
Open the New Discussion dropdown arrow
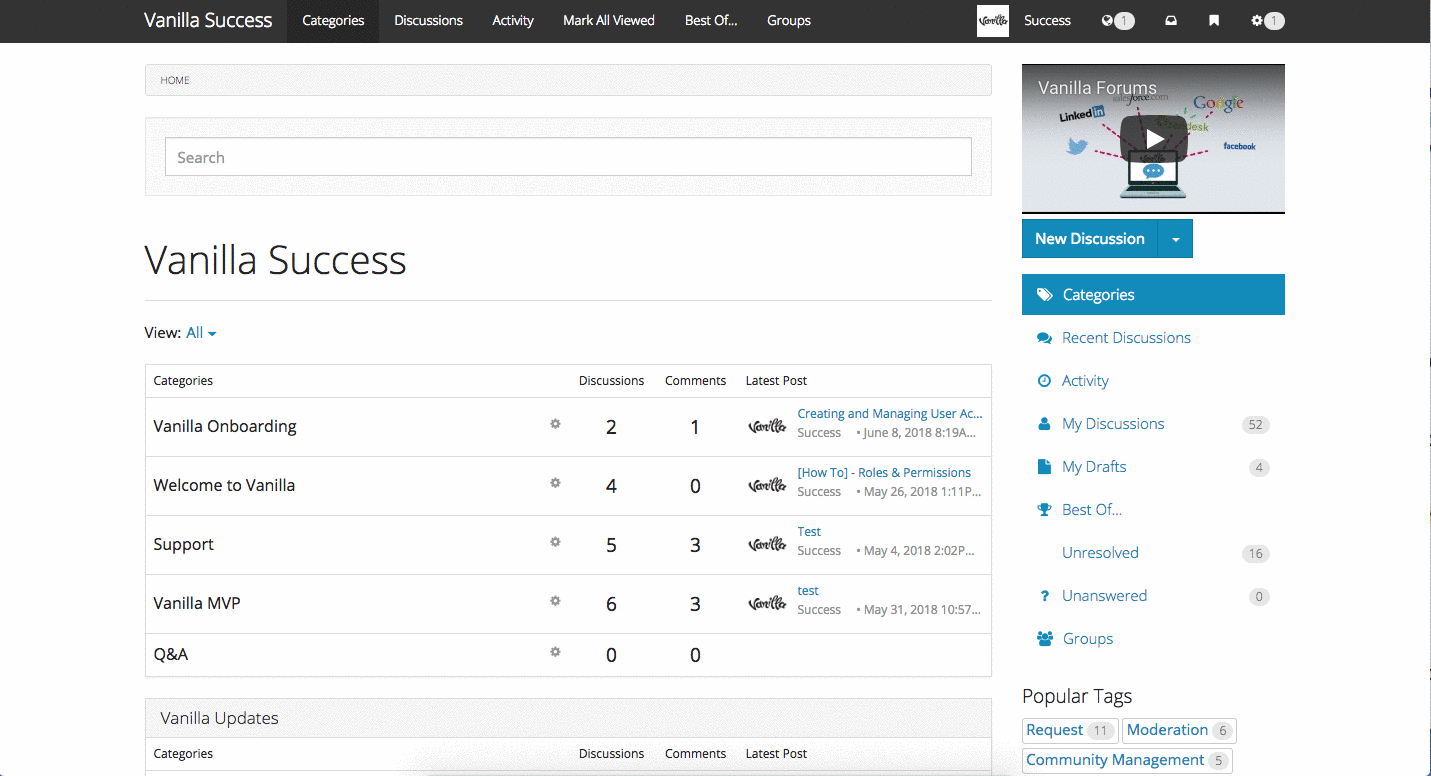click(1175, 239)
